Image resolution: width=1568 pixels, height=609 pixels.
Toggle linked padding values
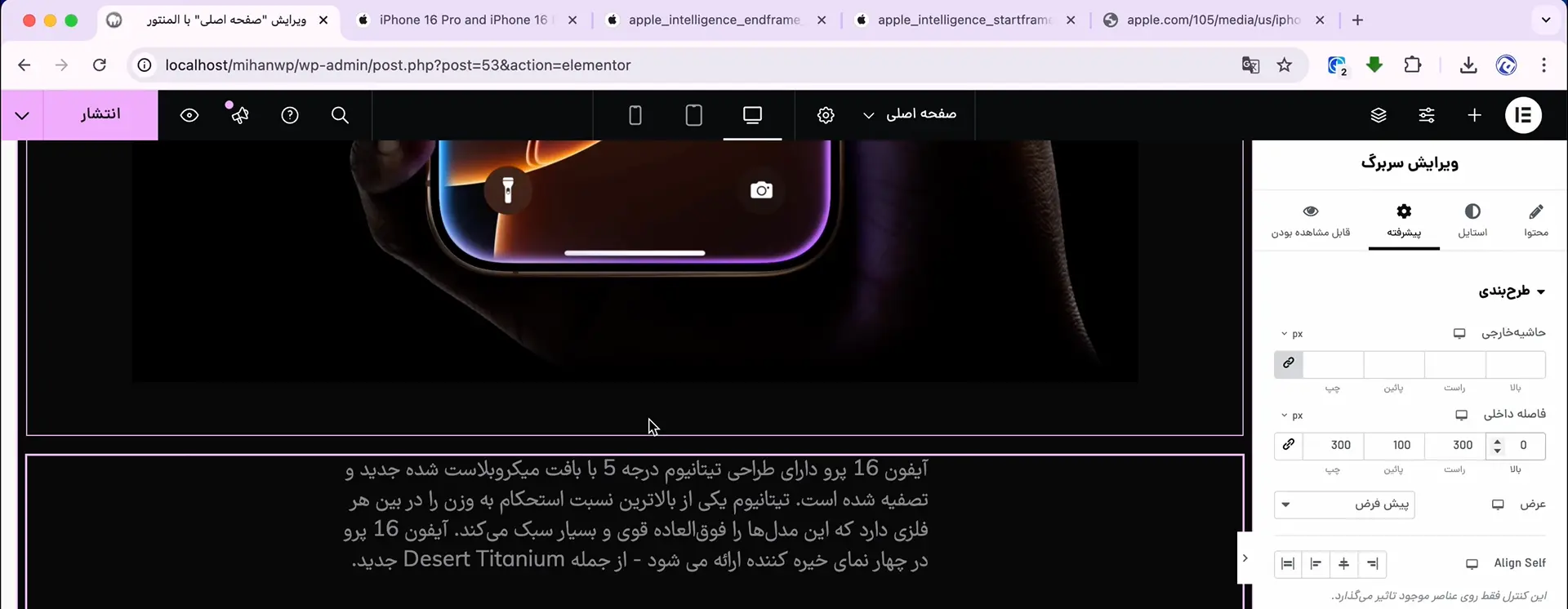[1289, 446]
